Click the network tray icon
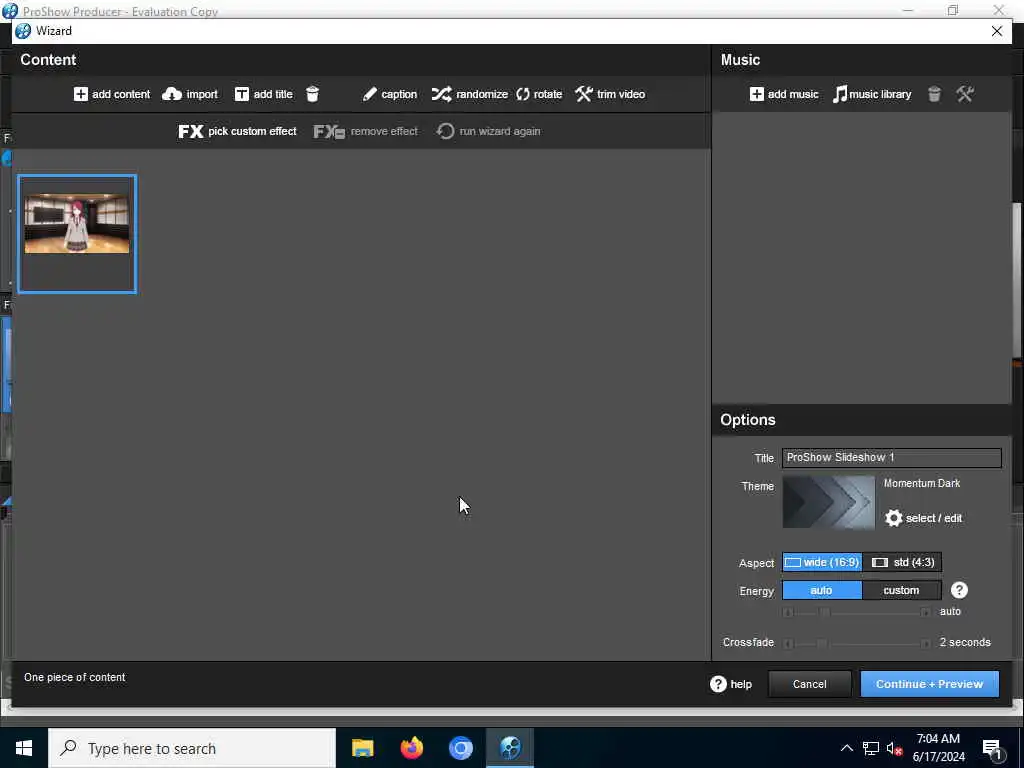Viewport: 1024px width, 768px height. pos(871,748)
